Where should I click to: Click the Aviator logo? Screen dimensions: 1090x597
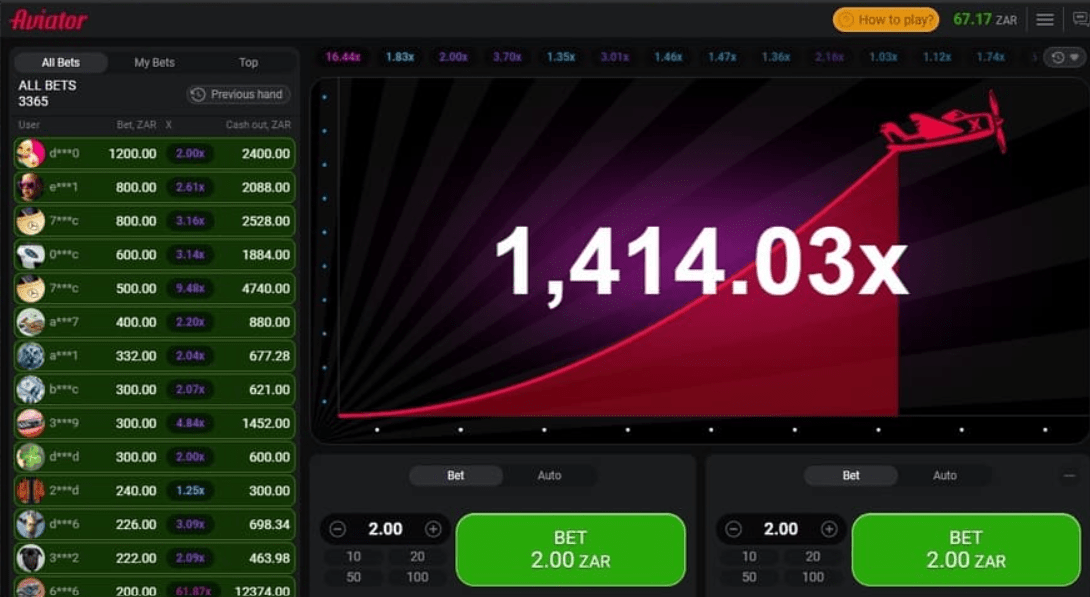49,20
